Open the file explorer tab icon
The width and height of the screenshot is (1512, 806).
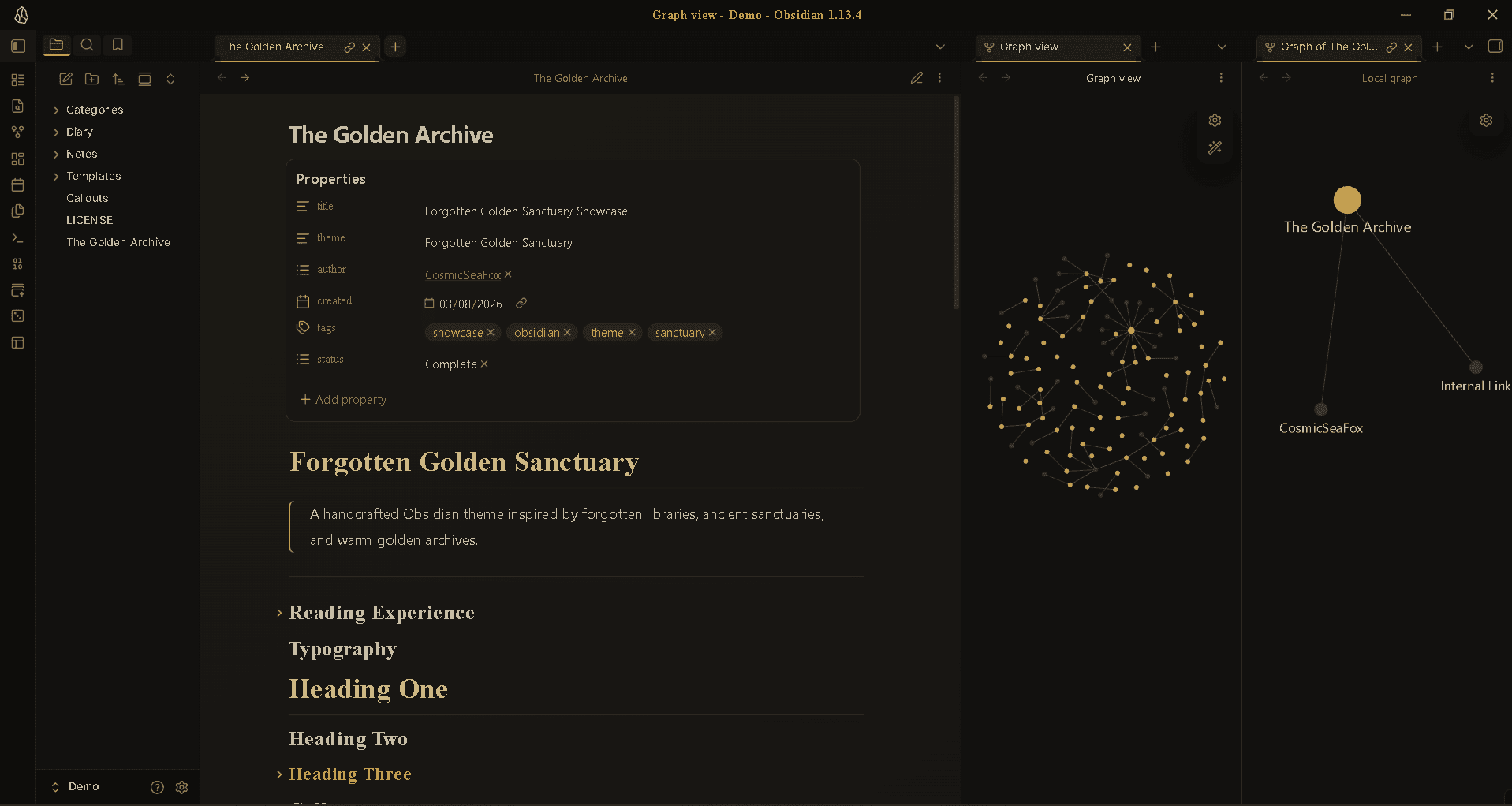pos(56,45)
